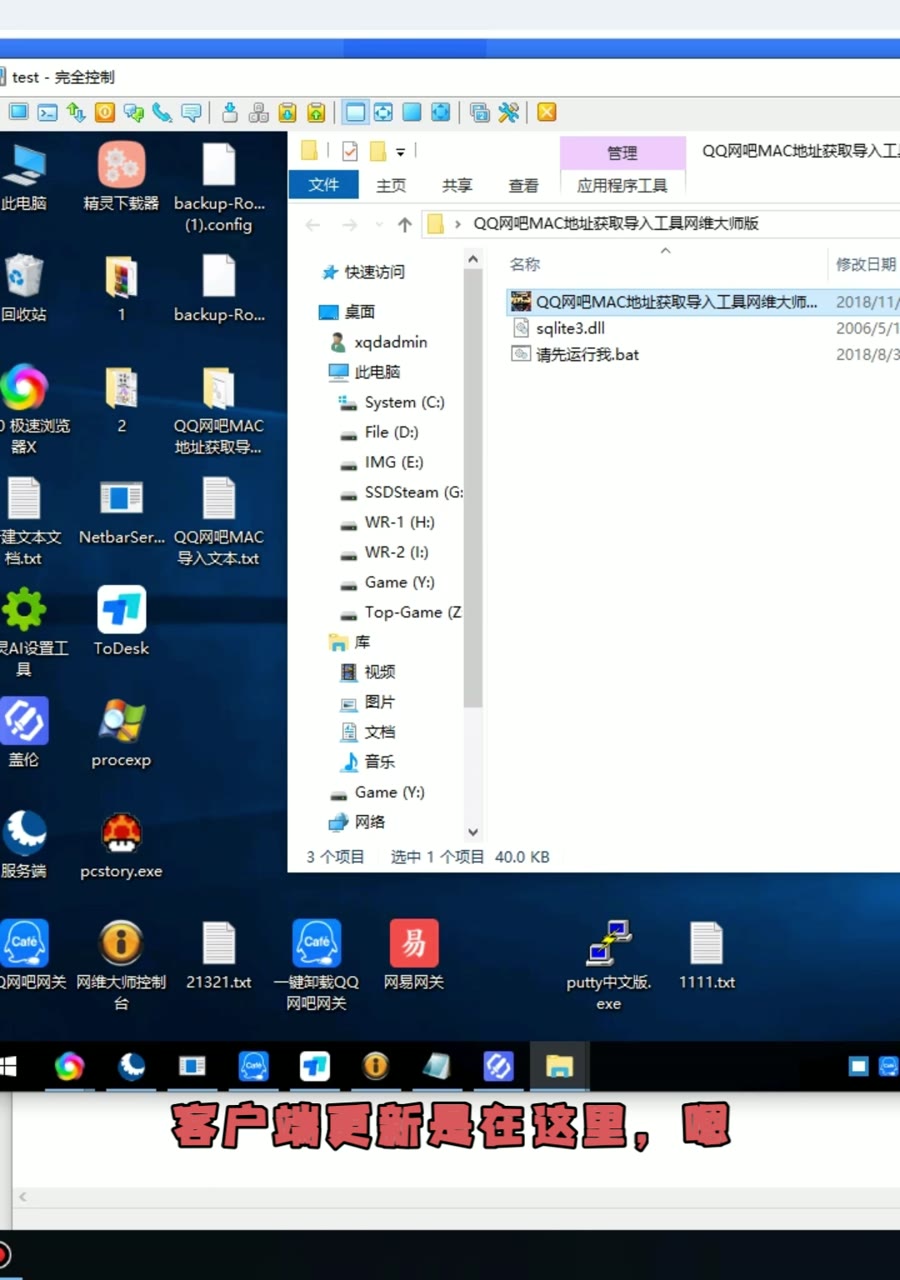The width and height of the screenshot is (900, 1280).
Task: Select File (D:) drive in navigation pane
Action: pos(391,432)
